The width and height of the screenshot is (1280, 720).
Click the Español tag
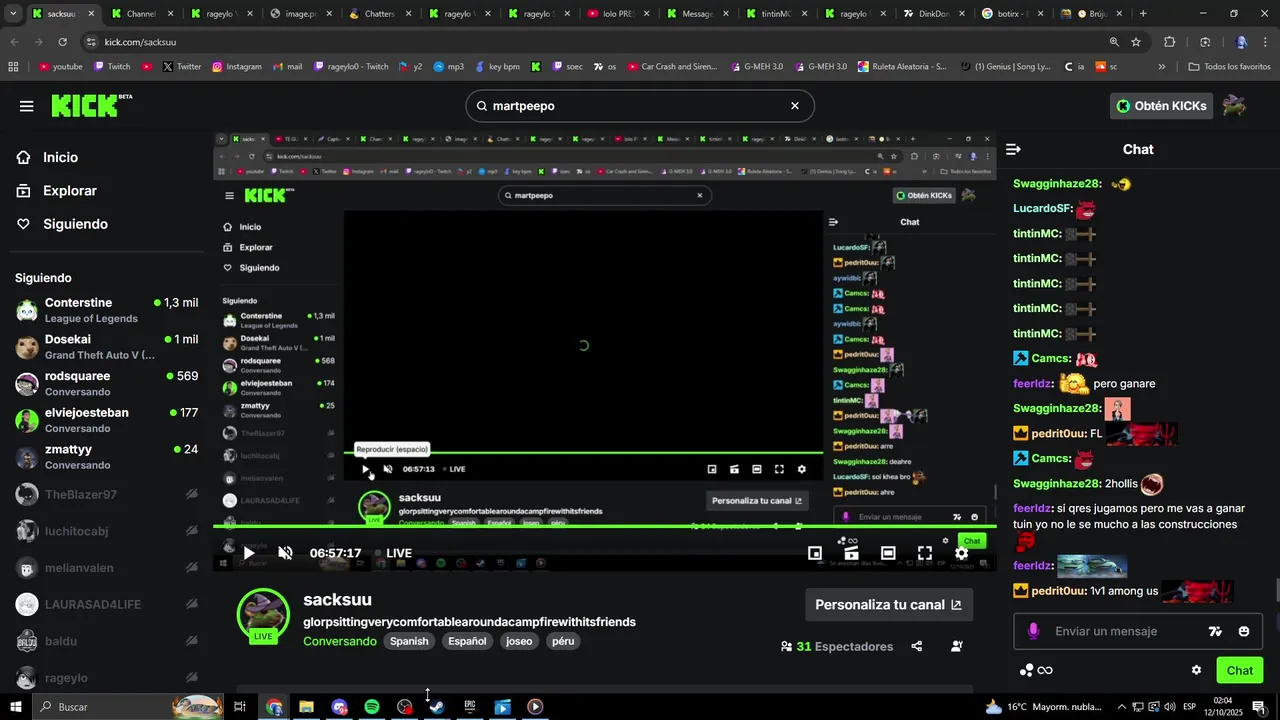point(467,641)
